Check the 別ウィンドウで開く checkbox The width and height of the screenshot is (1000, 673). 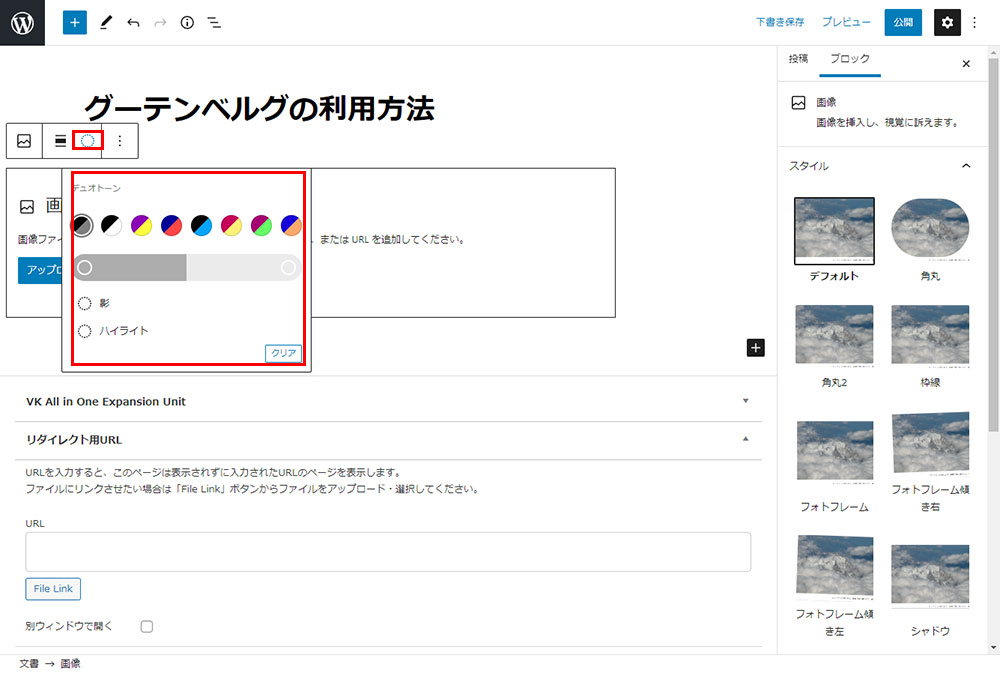(x=147, y=626)
